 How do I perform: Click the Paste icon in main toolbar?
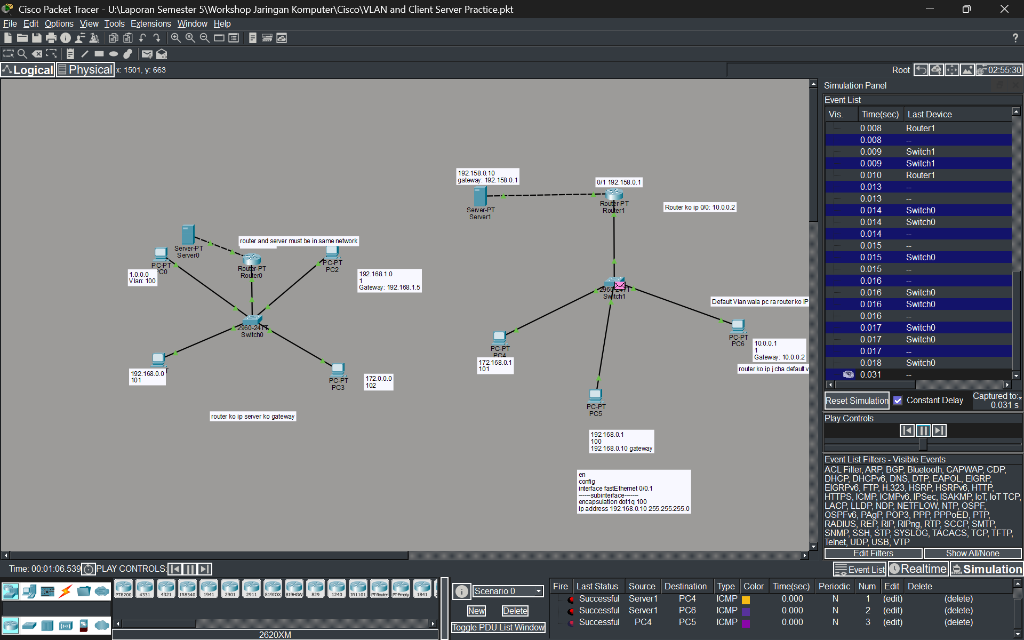pyautogui.click(x=127, y=38)
